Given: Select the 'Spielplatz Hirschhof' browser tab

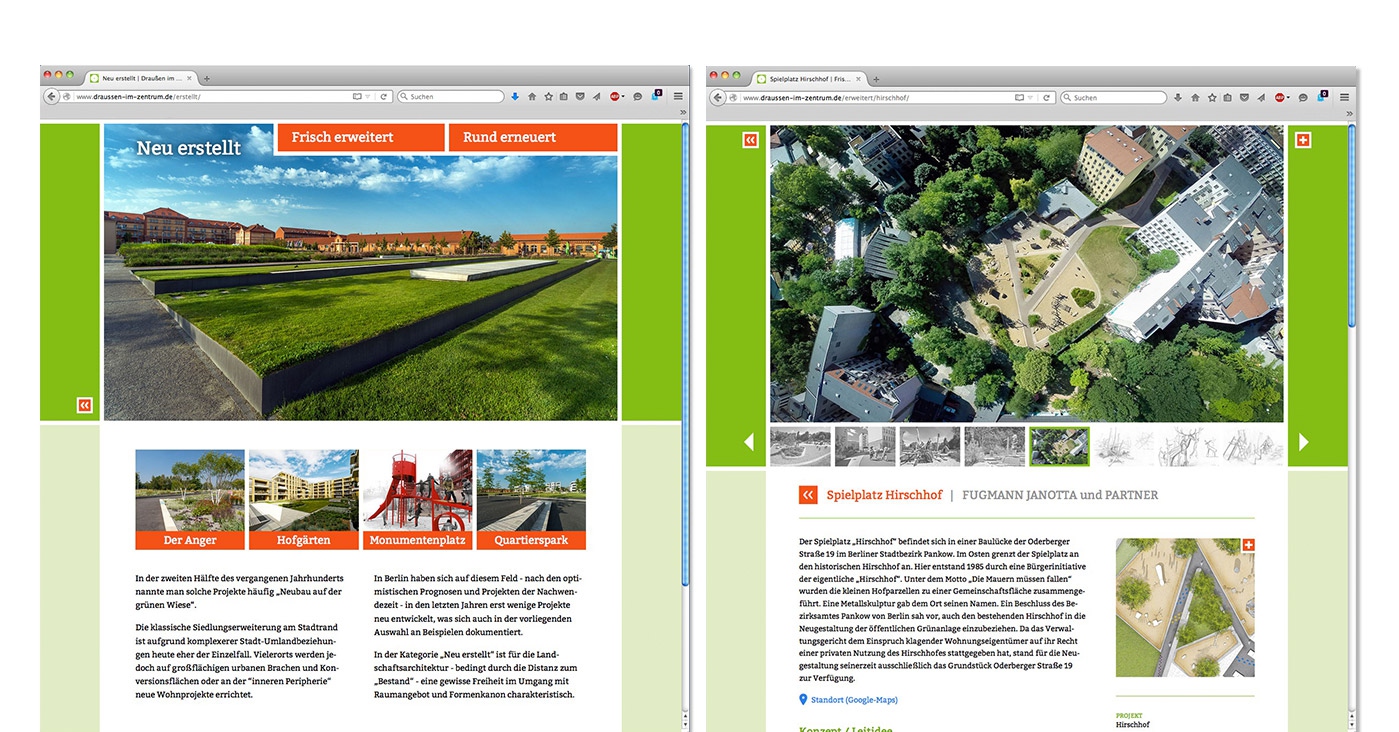Looking at the screenshot, I should coord(809,78).
